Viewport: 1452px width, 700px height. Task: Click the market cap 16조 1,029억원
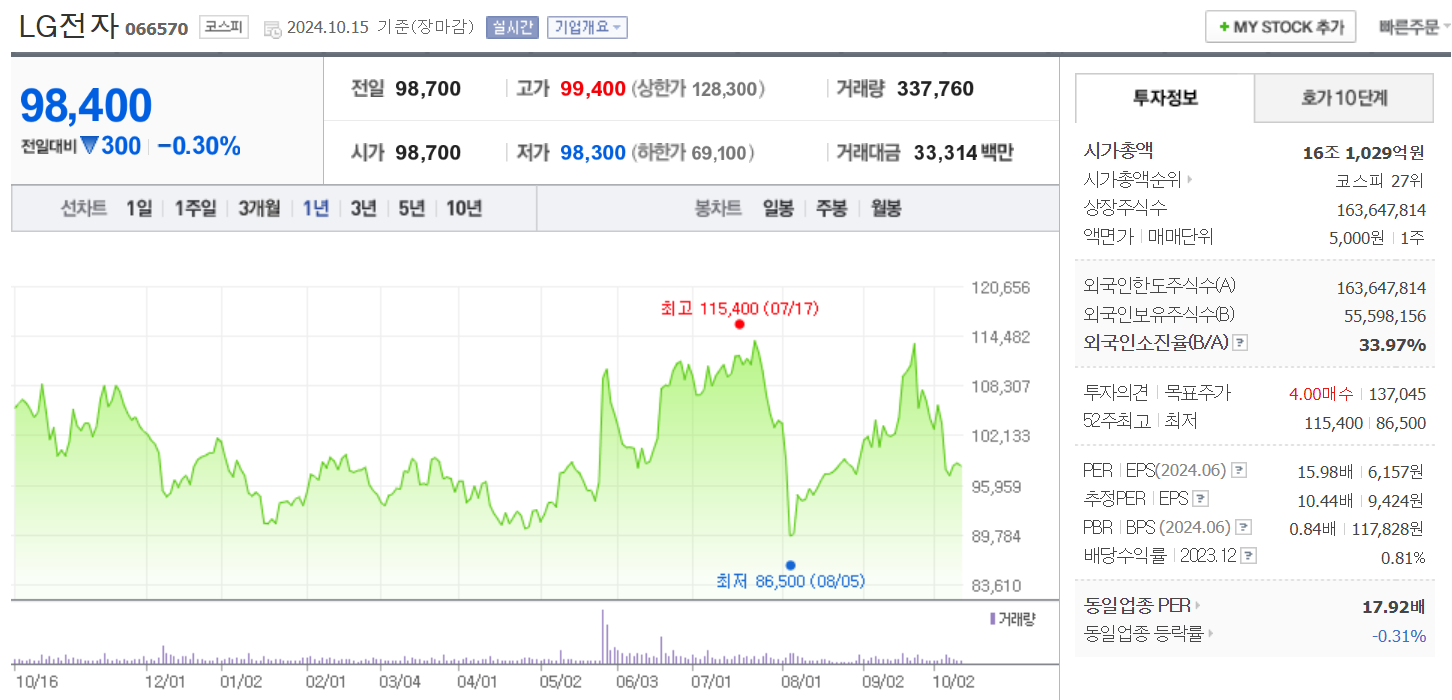click(x=1364, y=153)
